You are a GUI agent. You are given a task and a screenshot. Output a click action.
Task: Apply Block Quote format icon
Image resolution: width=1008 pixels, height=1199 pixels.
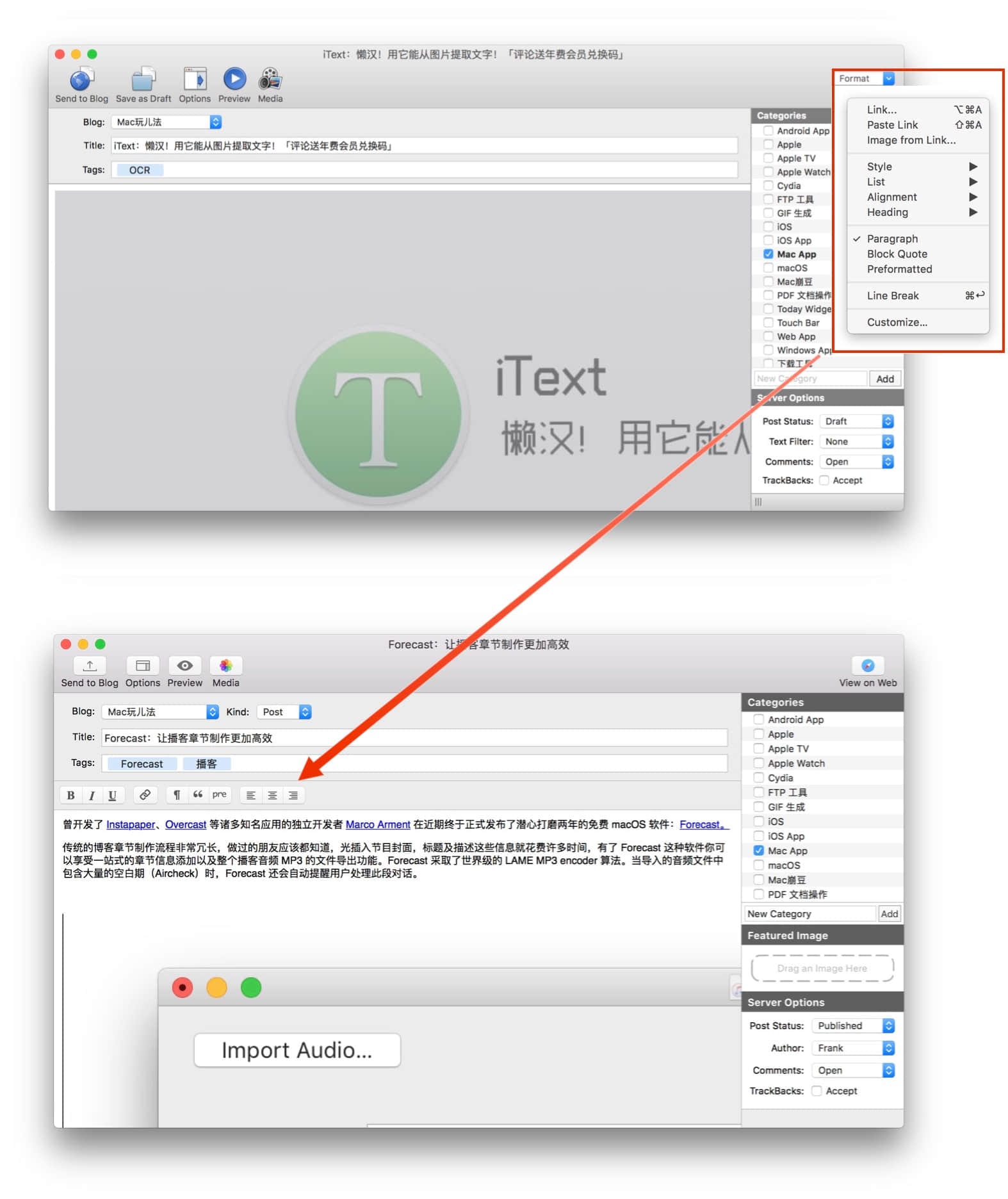(198, 795)
